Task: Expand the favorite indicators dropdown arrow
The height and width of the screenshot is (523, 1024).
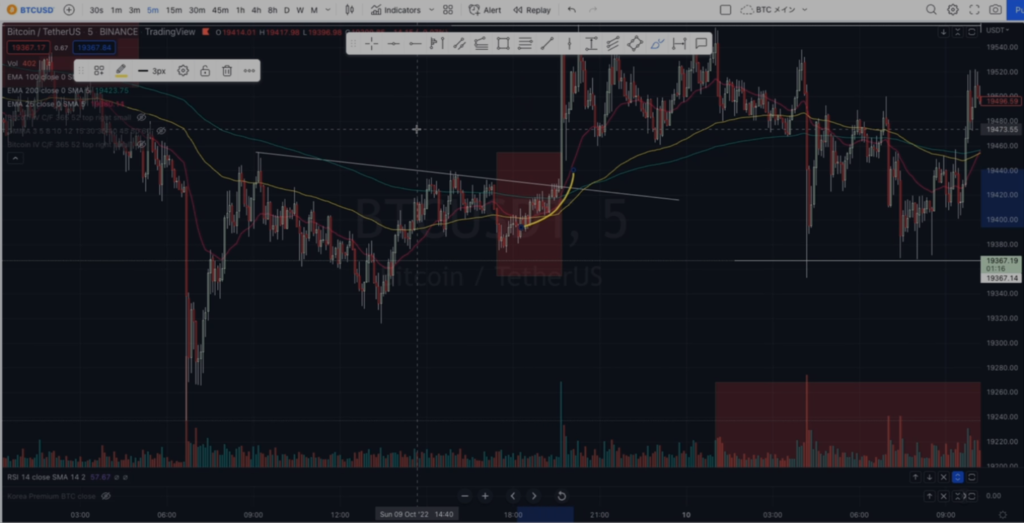Action: tap(431, 10)
